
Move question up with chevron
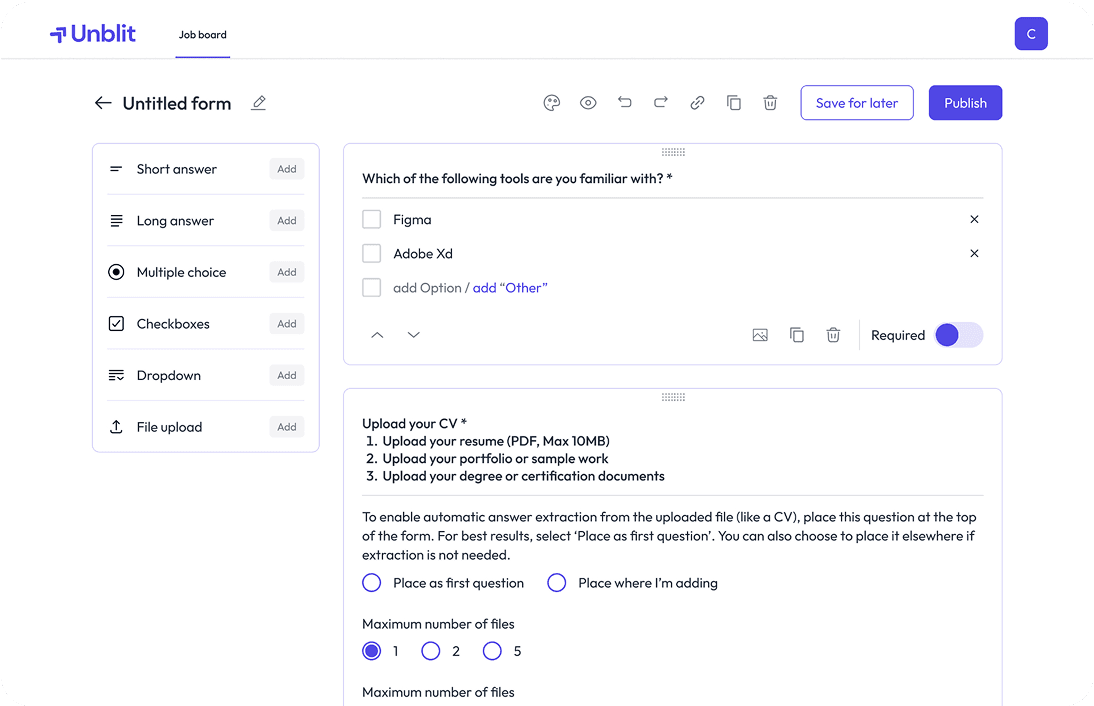[x=377, y=335]
